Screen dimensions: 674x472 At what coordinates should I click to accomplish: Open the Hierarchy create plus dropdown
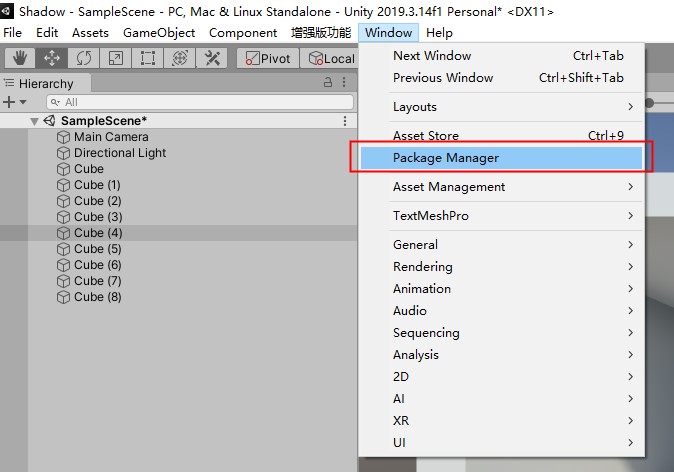point(15,102)
